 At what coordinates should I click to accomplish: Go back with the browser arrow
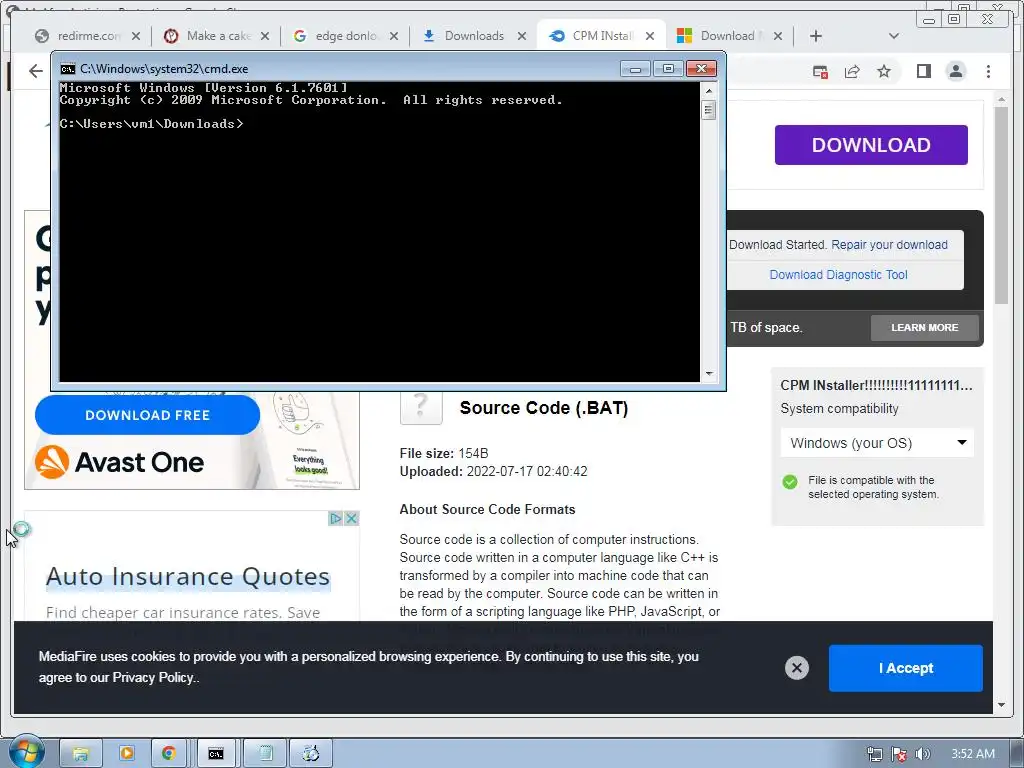click(x=36, y=71)
